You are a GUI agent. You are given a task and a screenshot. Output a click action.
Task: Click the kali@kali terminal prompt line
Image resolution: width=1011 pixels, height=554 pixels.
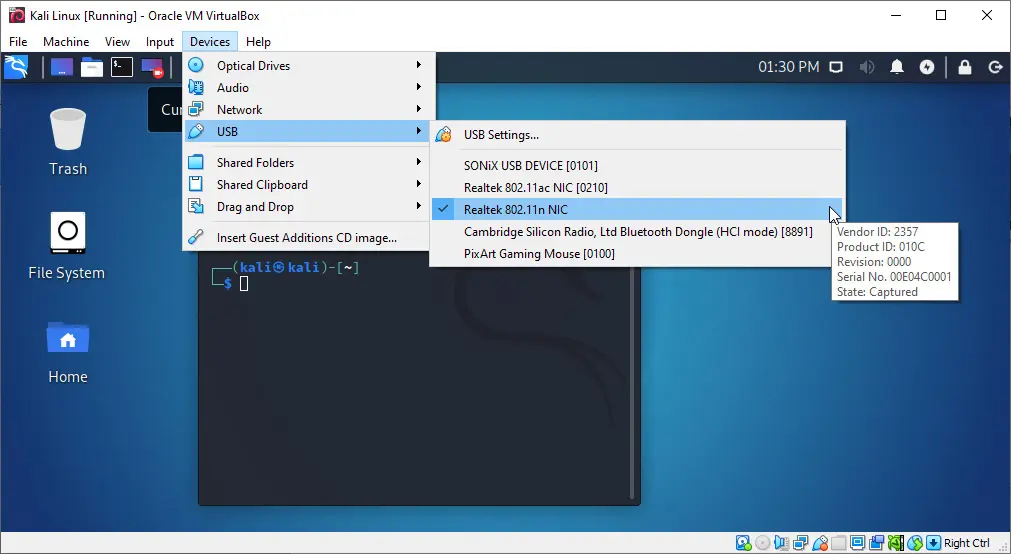[x=286, y=267]
